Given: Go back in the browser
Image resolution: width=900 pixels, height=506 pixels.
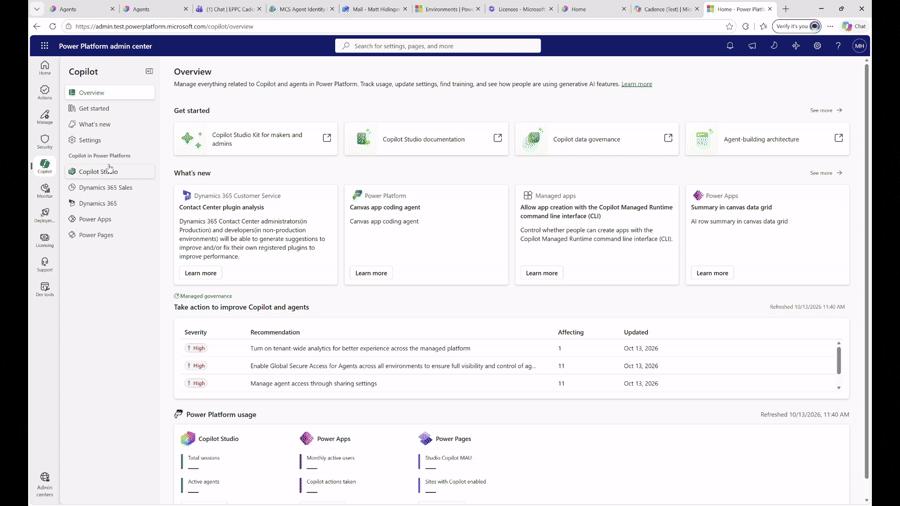Looking at the screenshot, I should (37, 26).
